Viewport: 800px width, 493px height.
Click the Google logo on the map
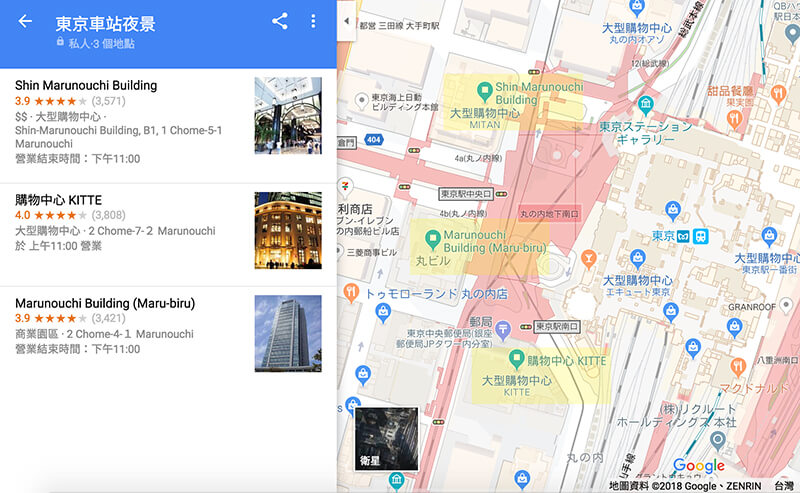point(698,465)
